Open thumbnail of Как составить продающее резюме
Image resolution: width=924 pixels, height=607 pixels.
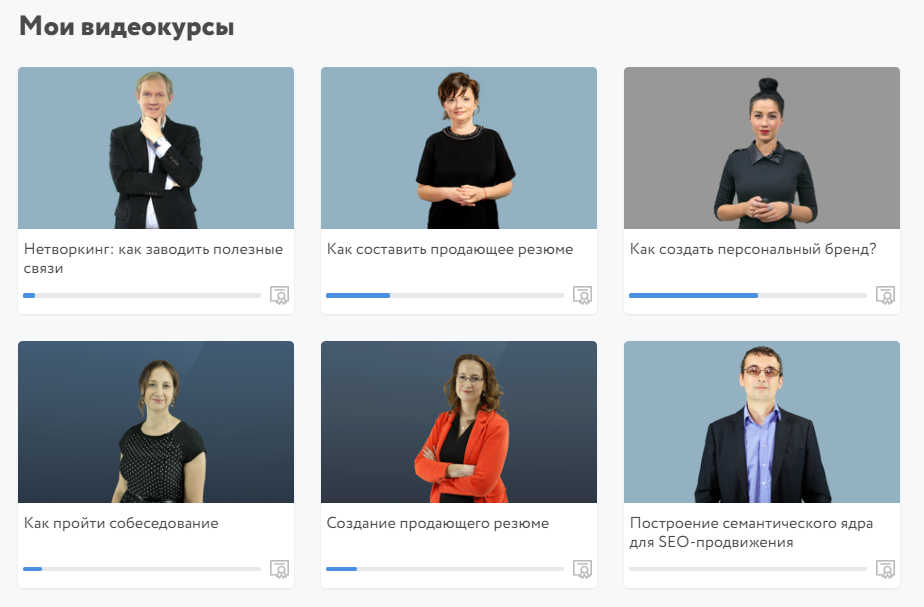coord(459,148)
